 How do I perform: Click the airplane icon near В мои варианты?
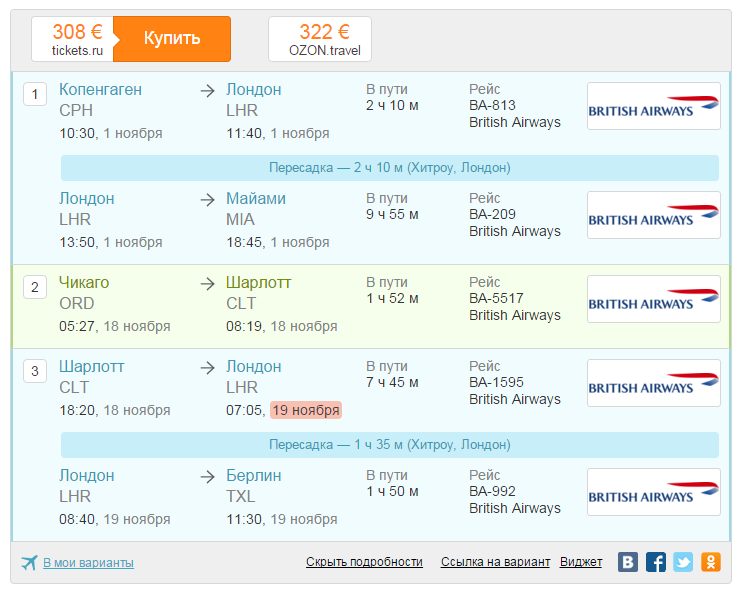tap(29, 562)
